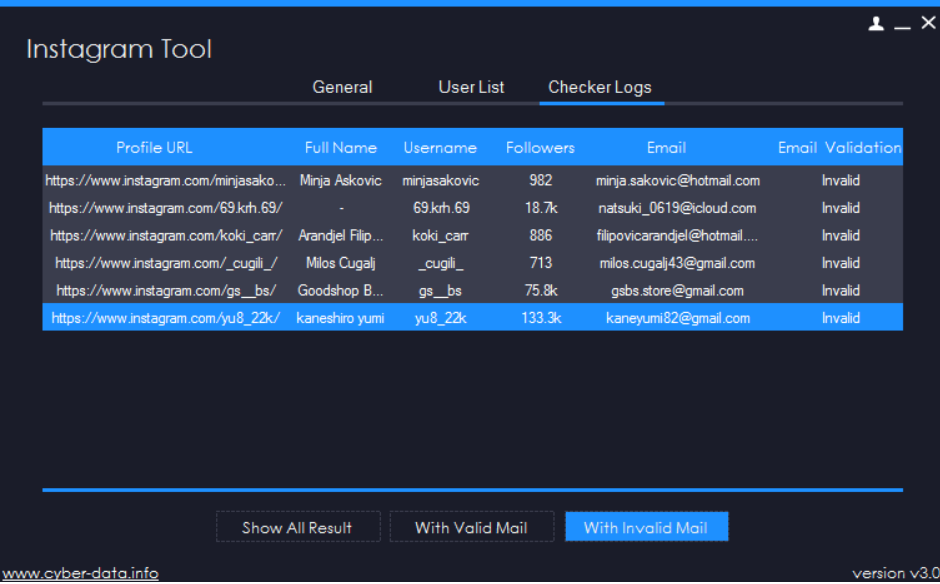The height and width of the screenshot is (584, 940).
Task: Select the gs__bs profile URL
Action: (x=166, y=291)
